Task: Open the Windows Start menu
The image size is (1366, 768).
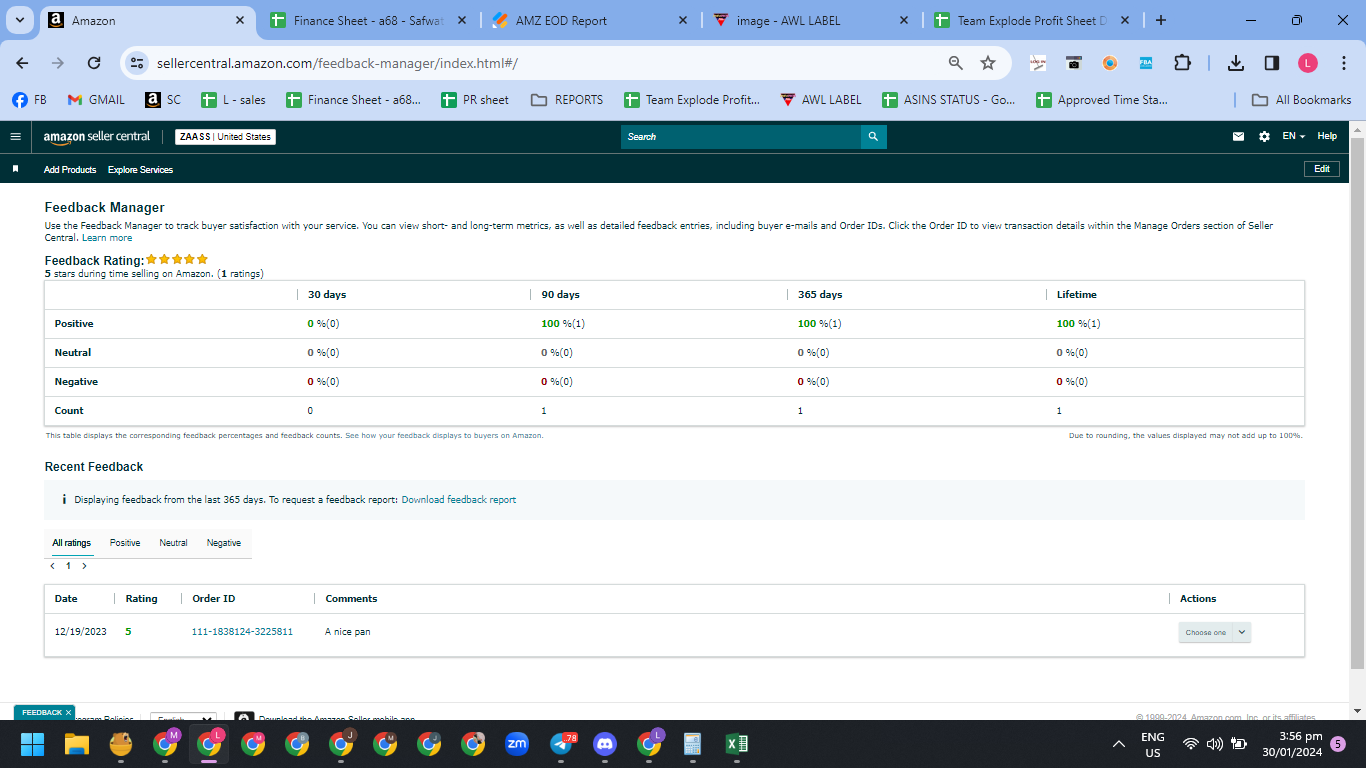Action: coord(33,744)
